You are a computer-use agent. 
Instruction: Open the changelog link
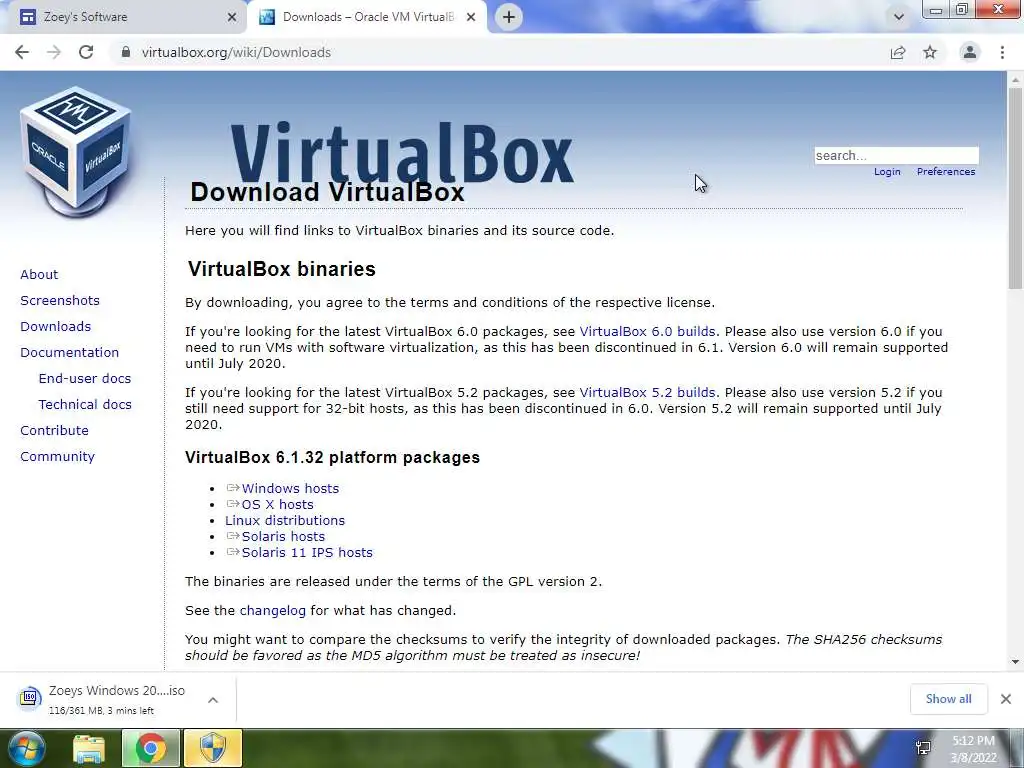click(272, 611)
